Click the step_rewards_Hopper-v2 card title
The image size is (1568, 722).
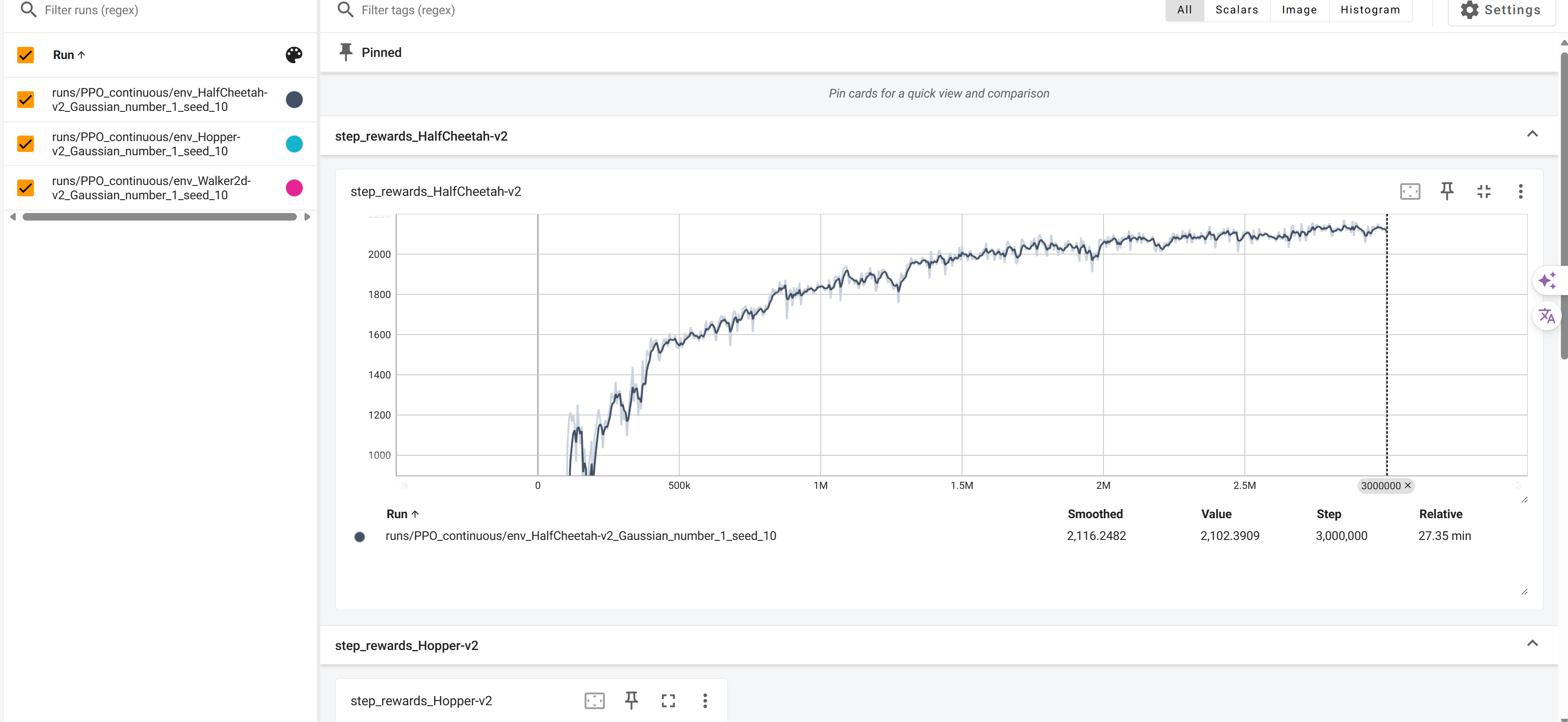click(x=421, y=701)
